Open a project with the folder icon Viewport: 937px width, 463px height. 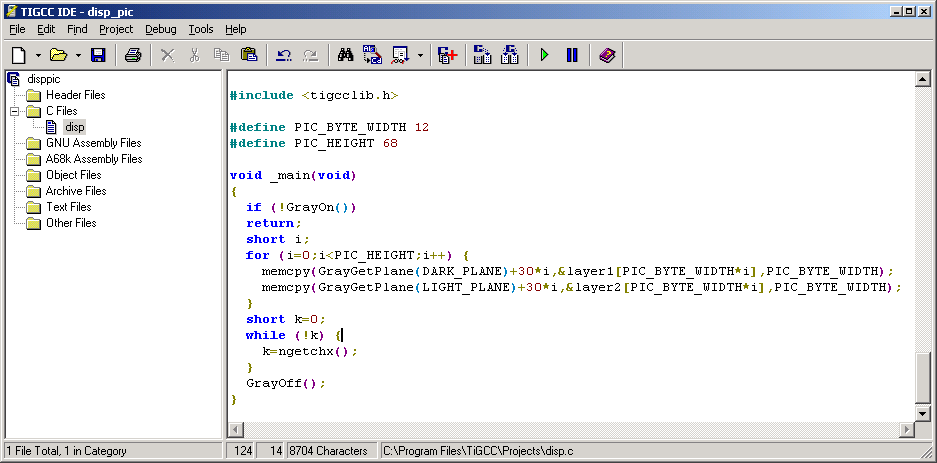tap(59, 56)
